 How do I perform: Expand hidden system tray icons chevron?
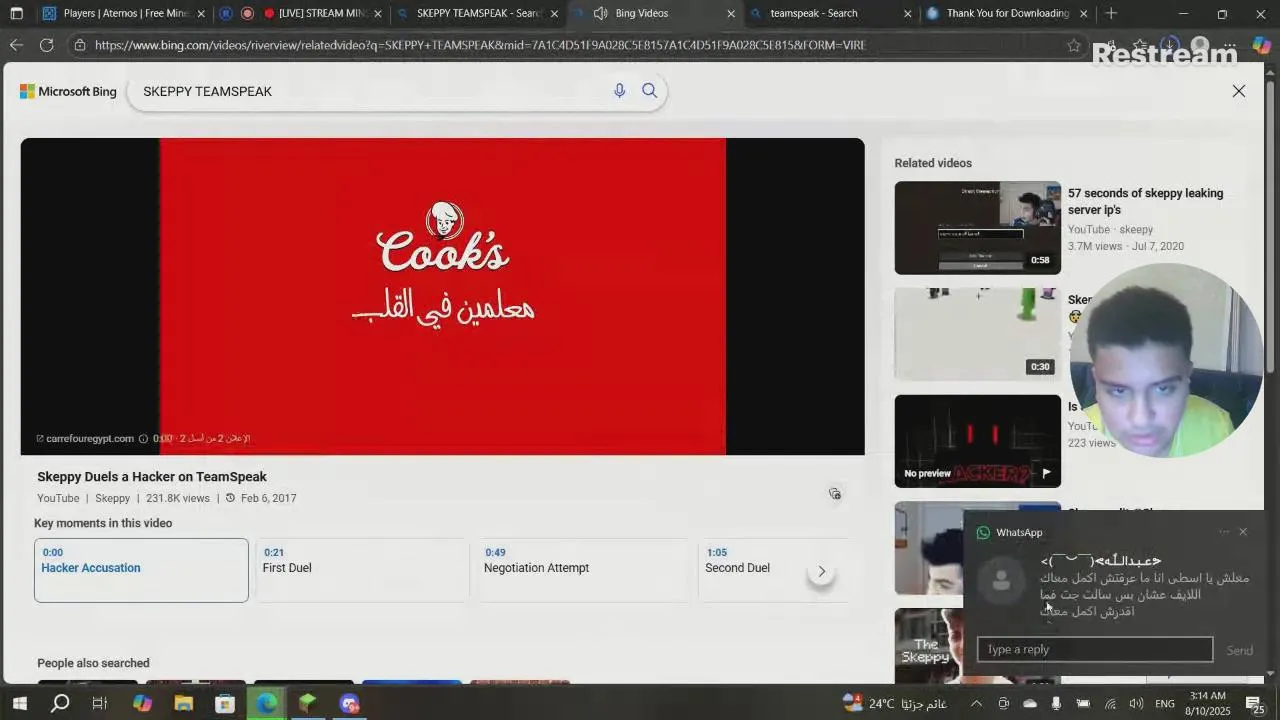click(976, 703)
